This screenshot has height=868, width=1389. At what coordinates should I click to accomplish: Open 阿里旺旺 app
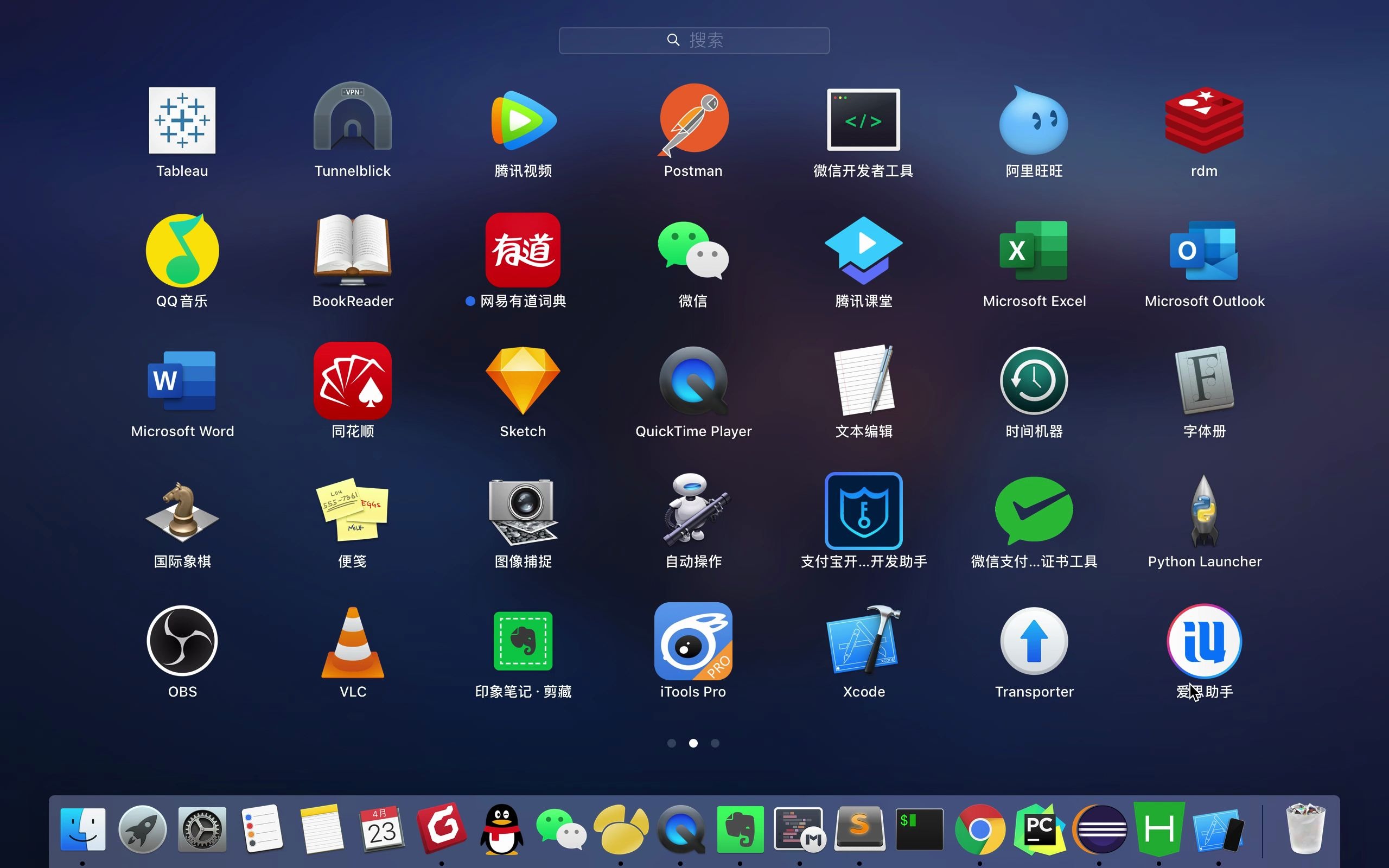[x=1034, y=120]
